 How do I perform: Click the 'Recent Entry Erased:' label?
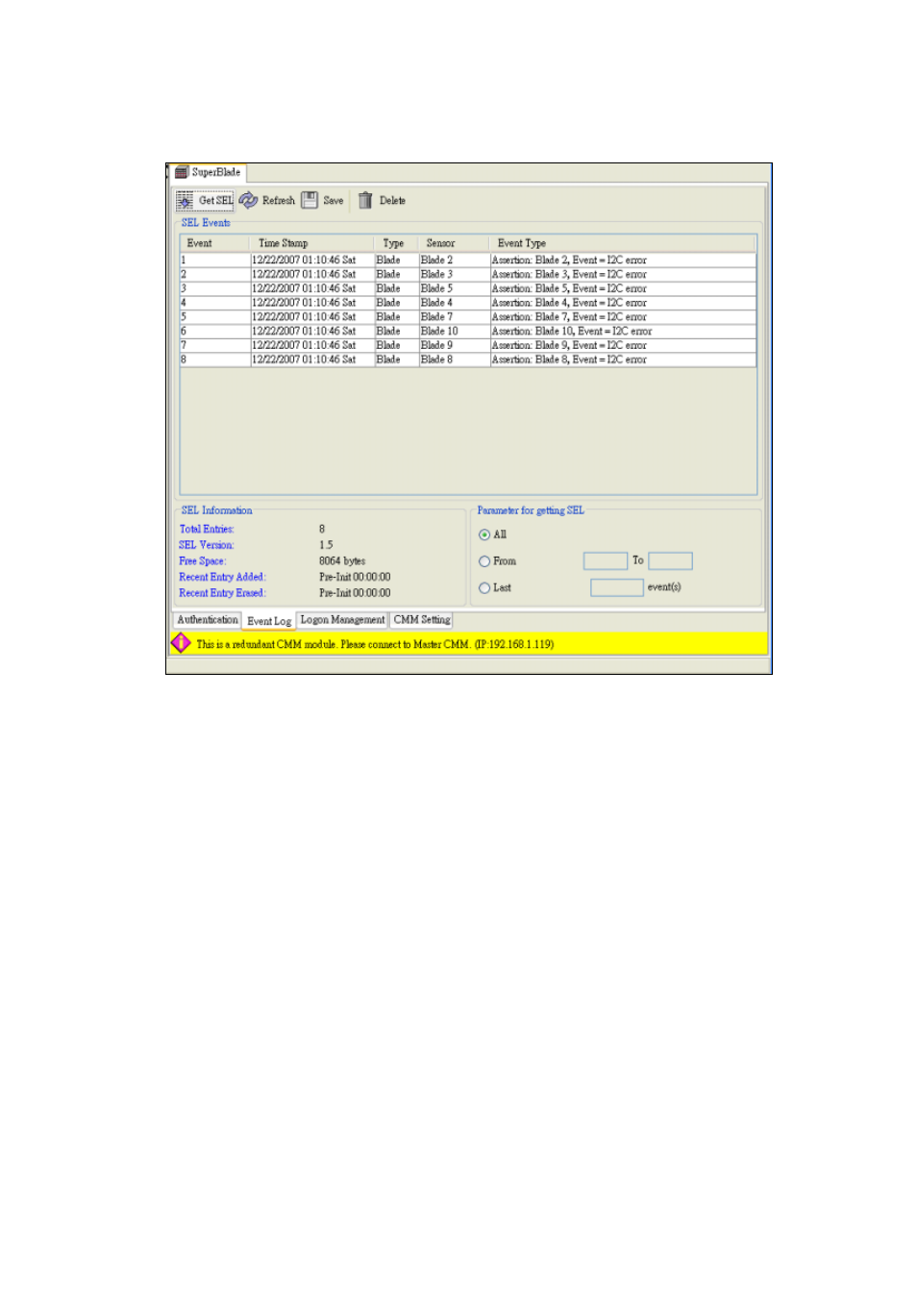[223, 593]
